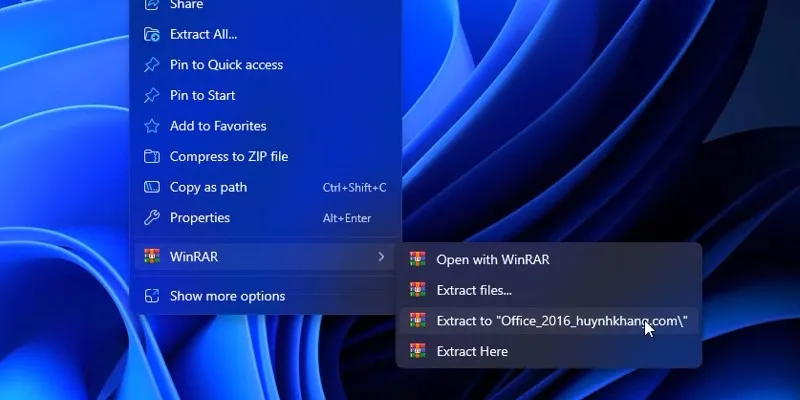800x400 pixels.
Task: Click the WinRAR icon beside Extract Here
Action: click(418, 351)
